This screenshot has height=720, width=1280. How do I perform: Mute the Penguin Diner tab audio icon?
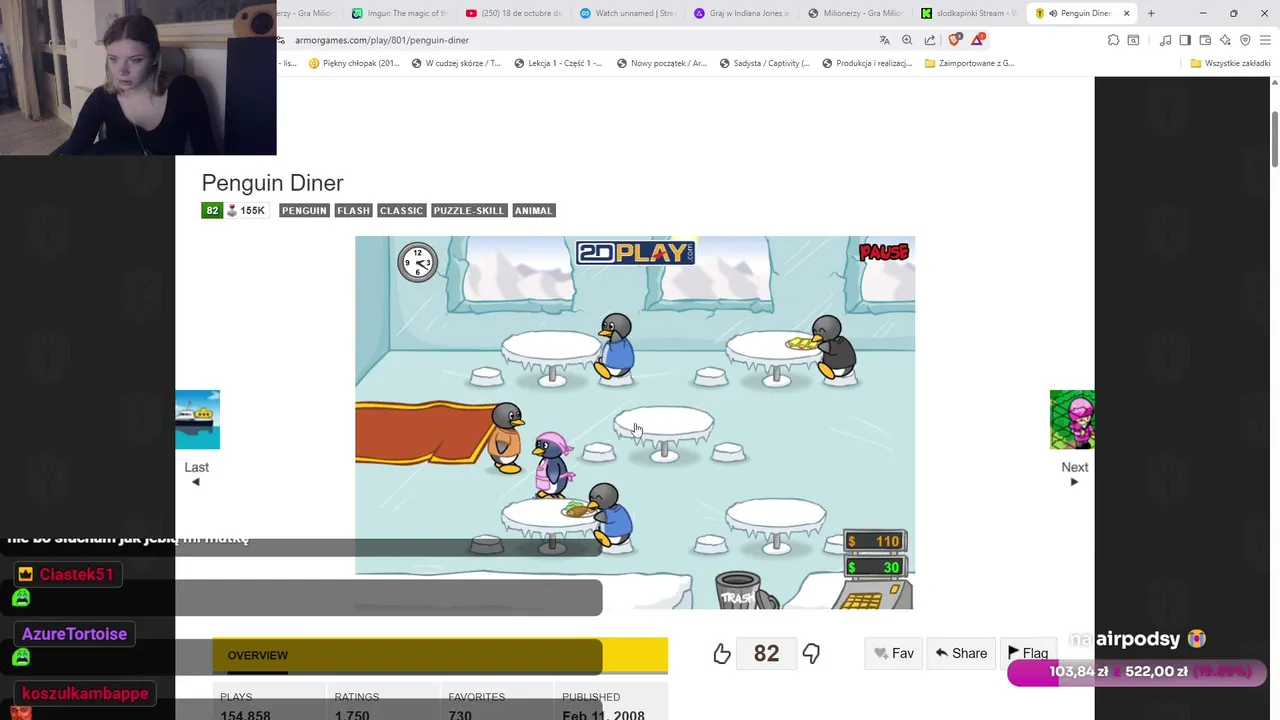[1053, 13]
